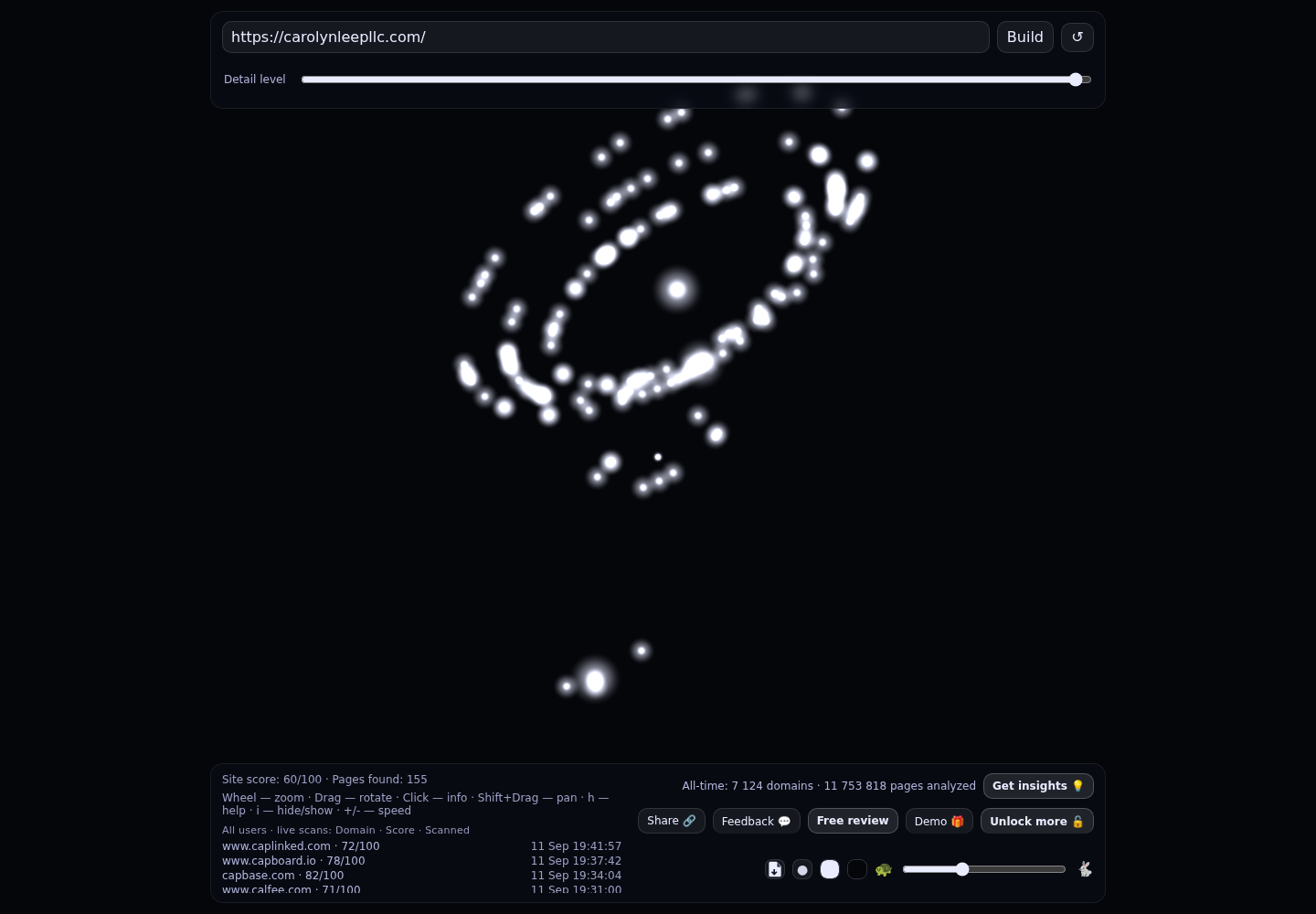The image size is (1316, 914).
Task: Click the All-time domains statistics text
Action: [829, 786]
